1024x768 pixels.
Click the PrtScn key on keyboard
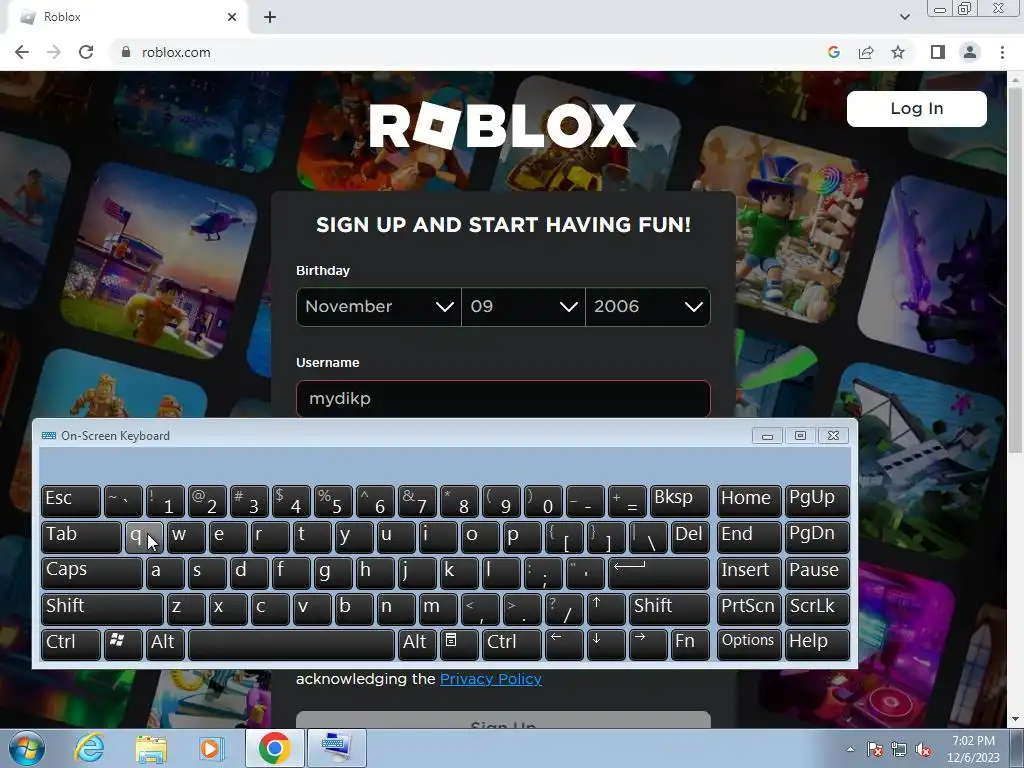tap(748, 608)
